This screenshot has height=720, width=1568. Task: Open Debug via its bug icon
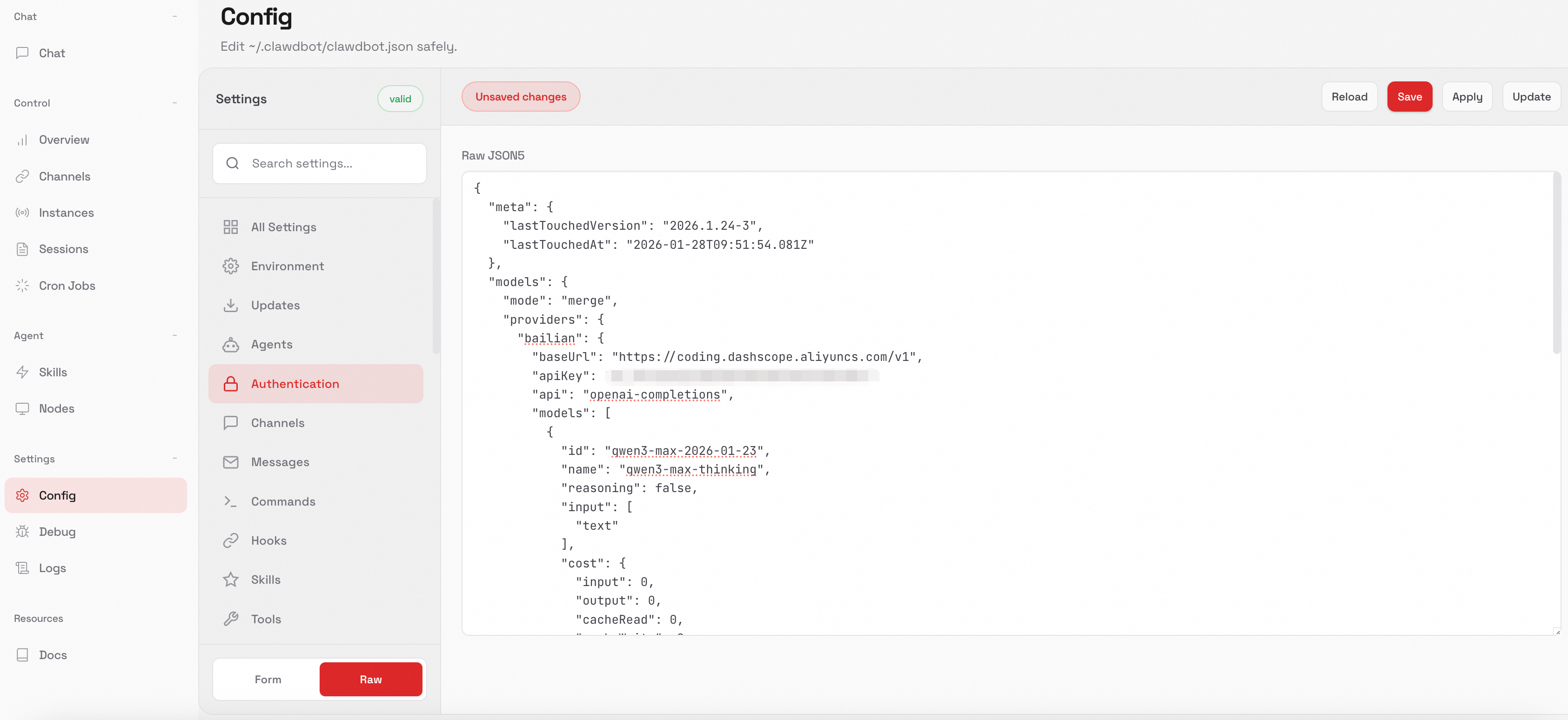(x=22, y=531)
